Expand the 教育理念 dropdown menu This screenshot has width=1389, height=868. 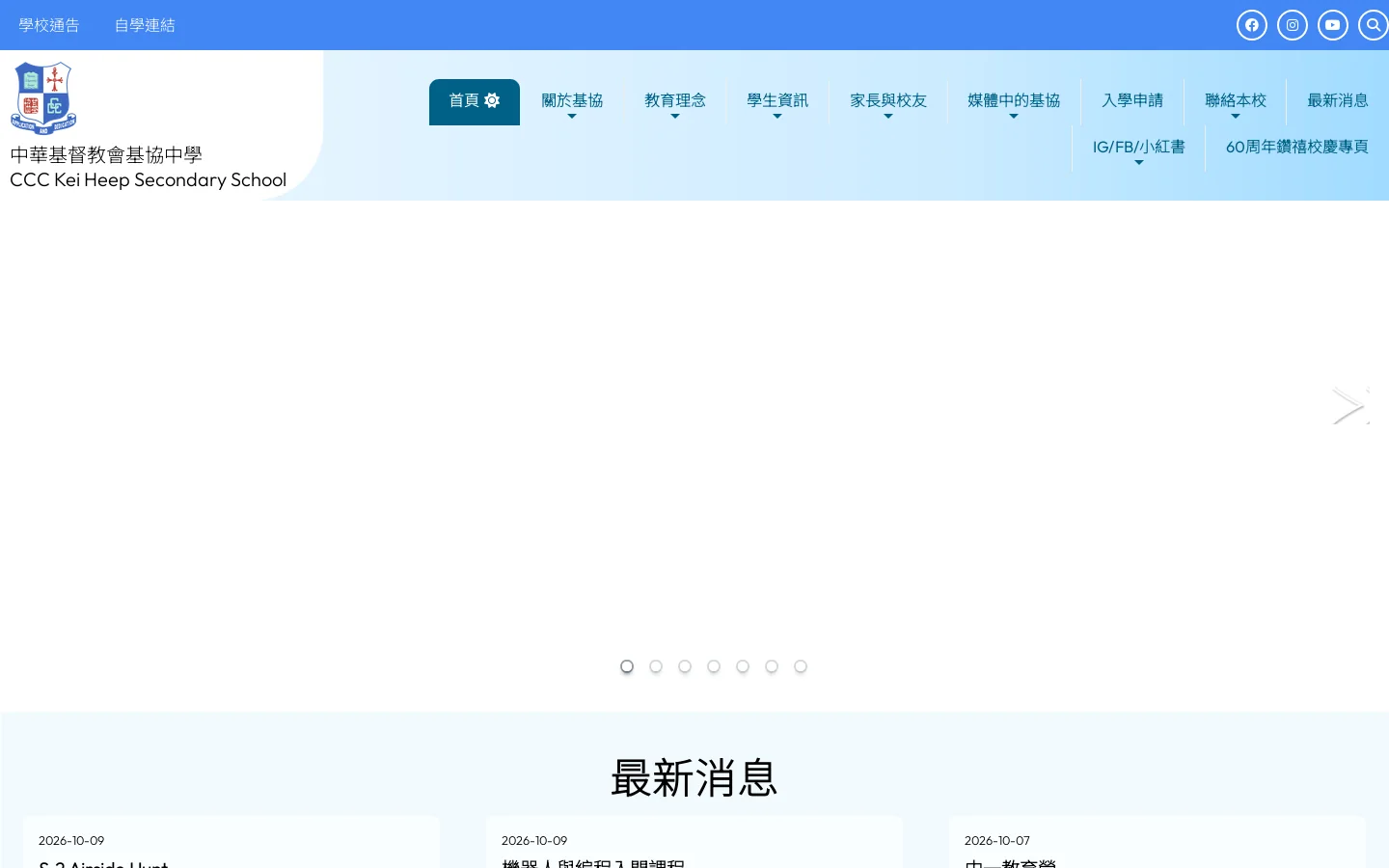(675, 101)
